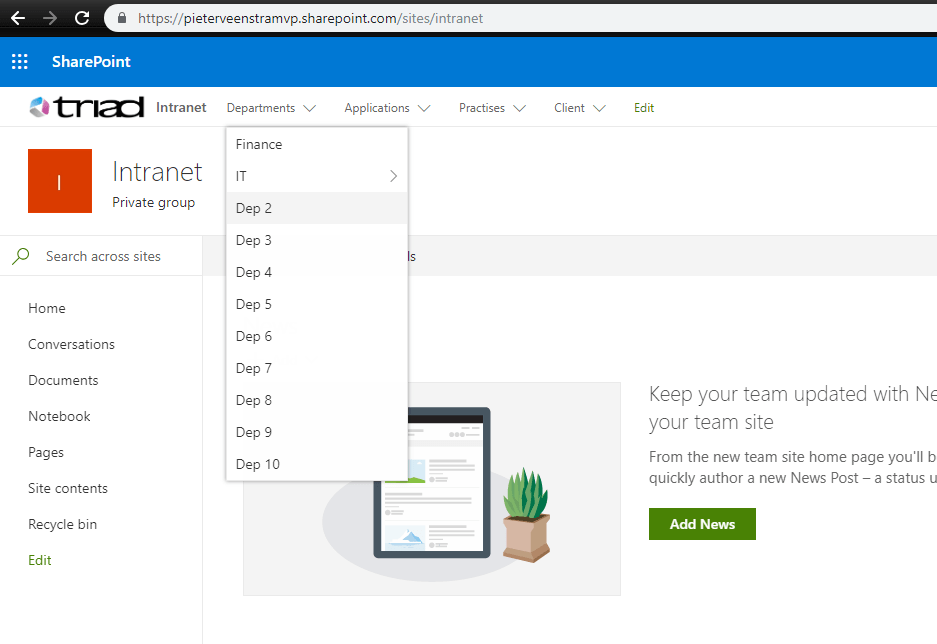Select Dep 10 in the dropdown
Image resolution: width=937 pixels, height=644 pixels.
pyautogui.click(x=317, y=464)
